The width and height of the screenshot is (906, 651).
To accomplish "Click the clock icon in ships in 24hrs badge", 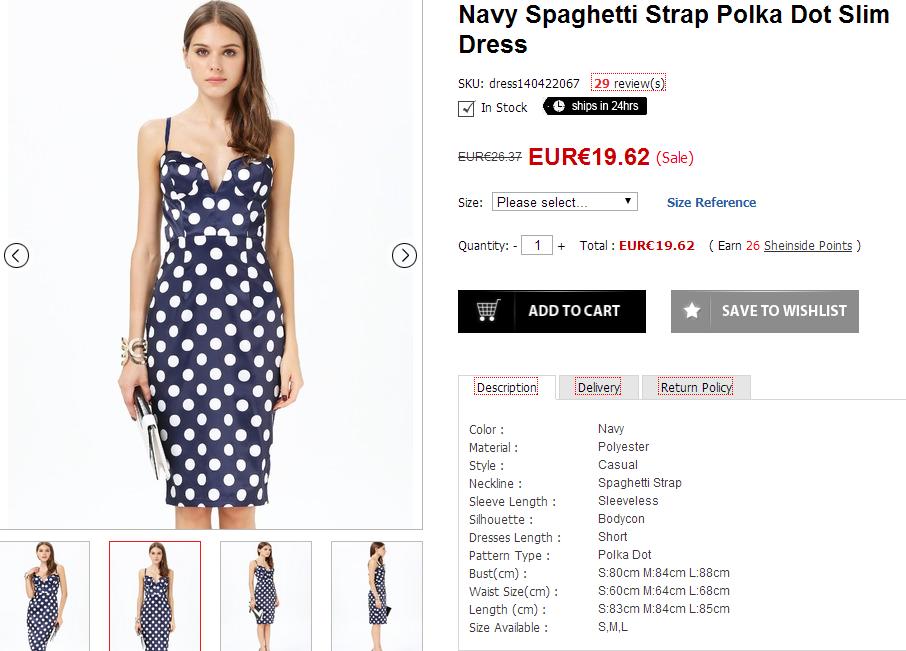I will pyautogui.click(x=559, y=106).
